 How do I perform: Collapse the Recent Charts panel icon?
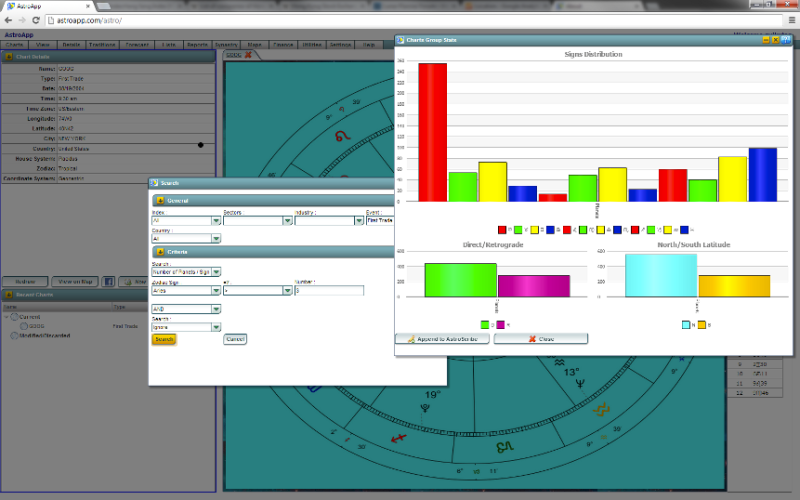click(8, 295)
